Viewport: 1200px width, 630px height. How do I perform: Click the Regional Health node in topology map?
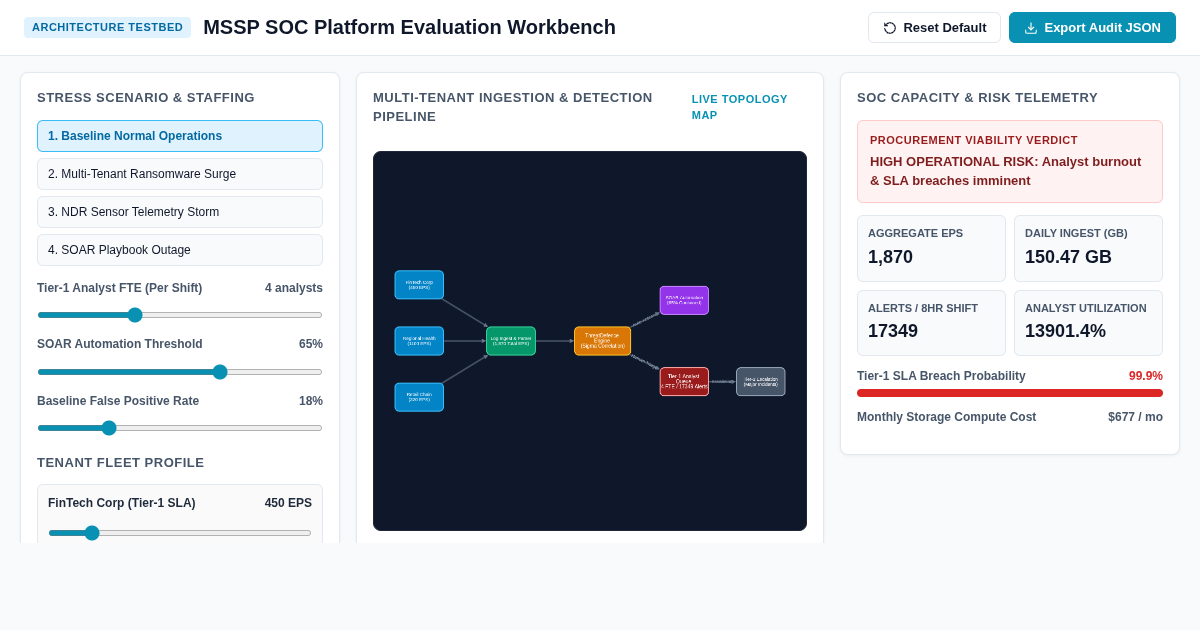[419, 341]
